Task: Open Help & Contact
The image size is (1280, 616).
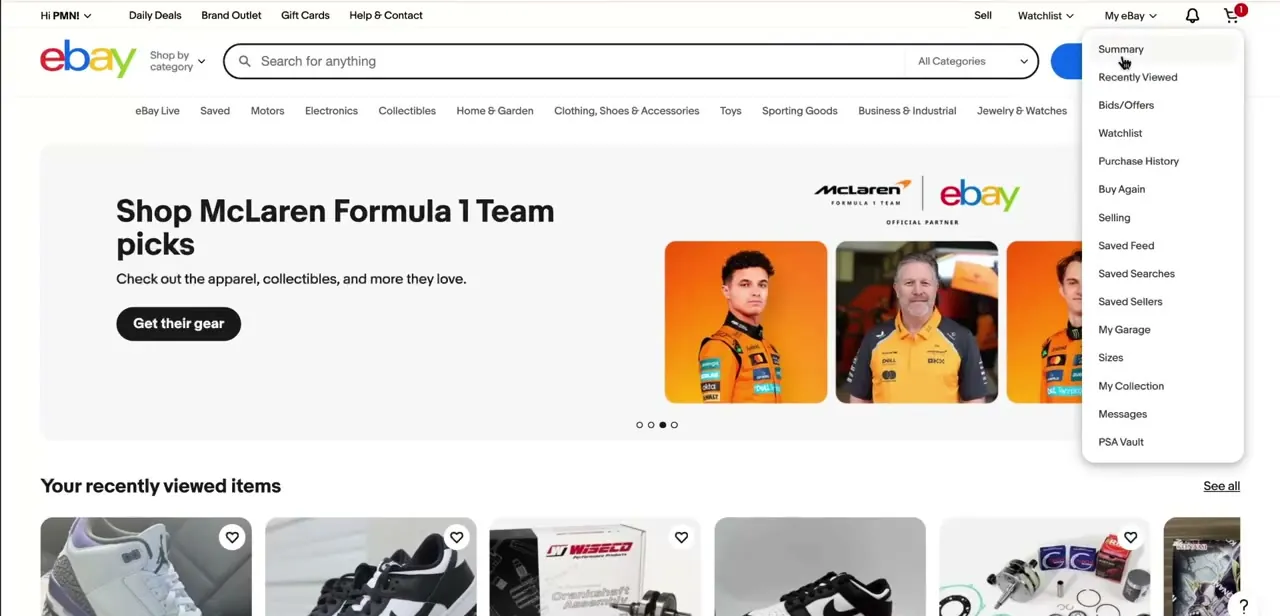Action: 386,15
